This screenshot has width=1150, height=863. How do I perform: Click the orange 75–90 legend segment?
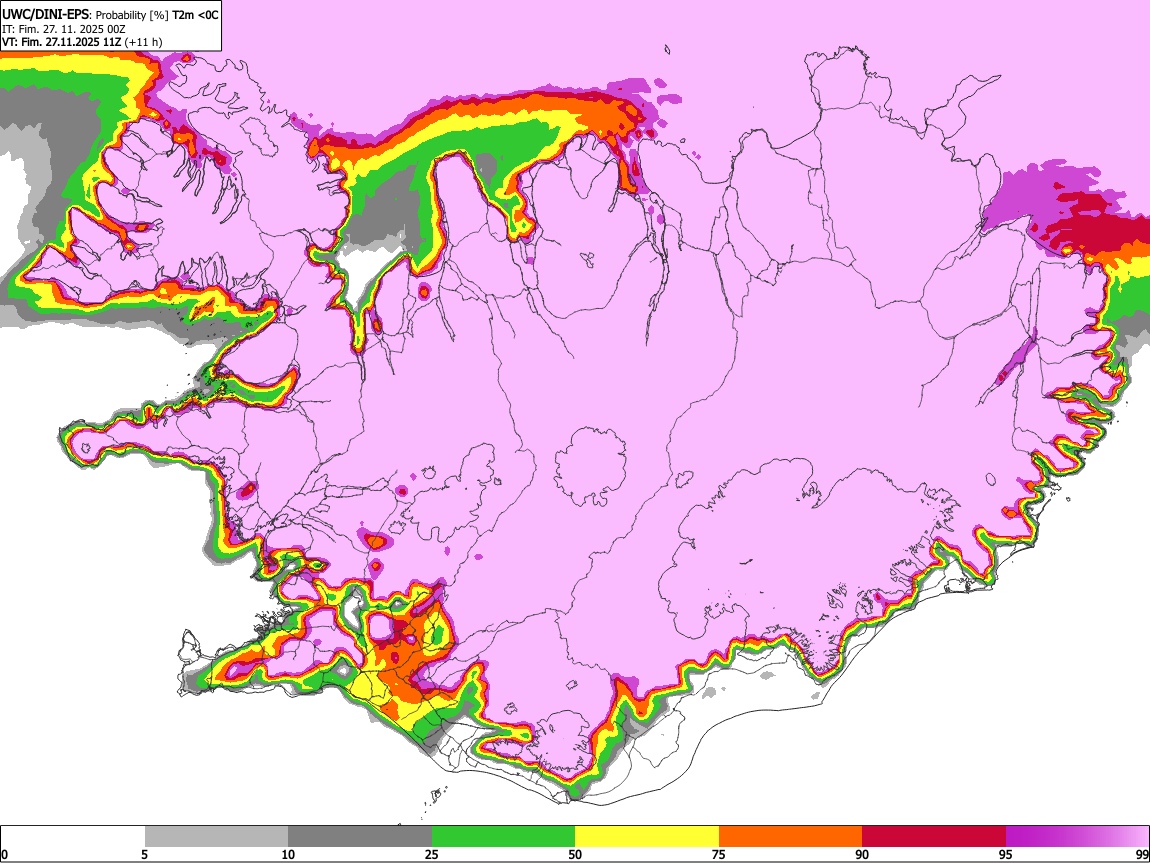790,837
